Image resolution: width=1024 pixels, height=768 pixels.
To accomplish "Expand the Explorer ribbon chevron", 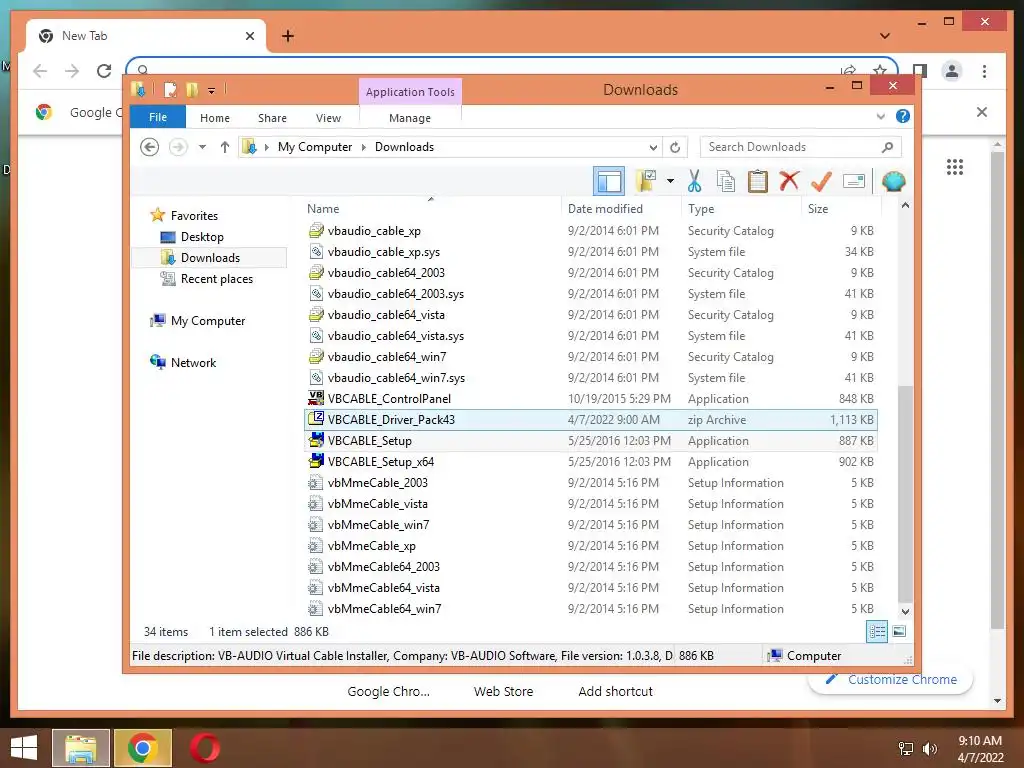I will click(x=880, y=116).
